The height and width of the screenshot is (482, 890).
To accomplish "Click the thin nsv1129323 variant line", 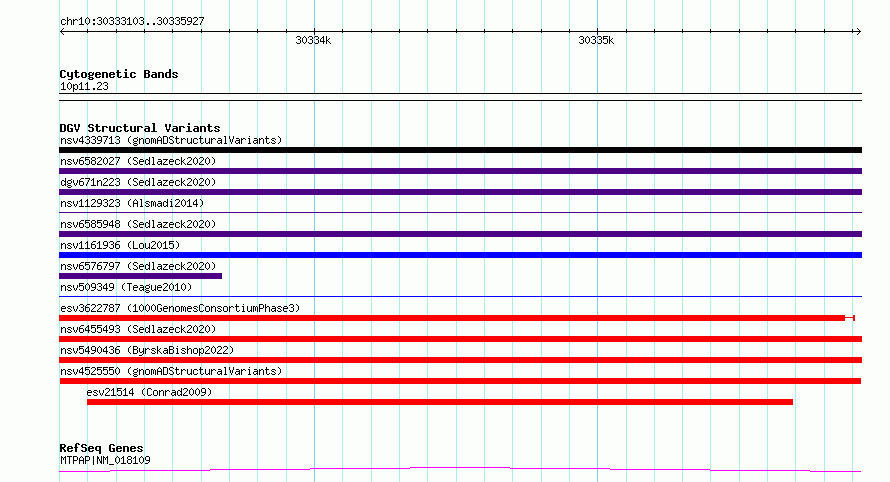I will [460, 213].
